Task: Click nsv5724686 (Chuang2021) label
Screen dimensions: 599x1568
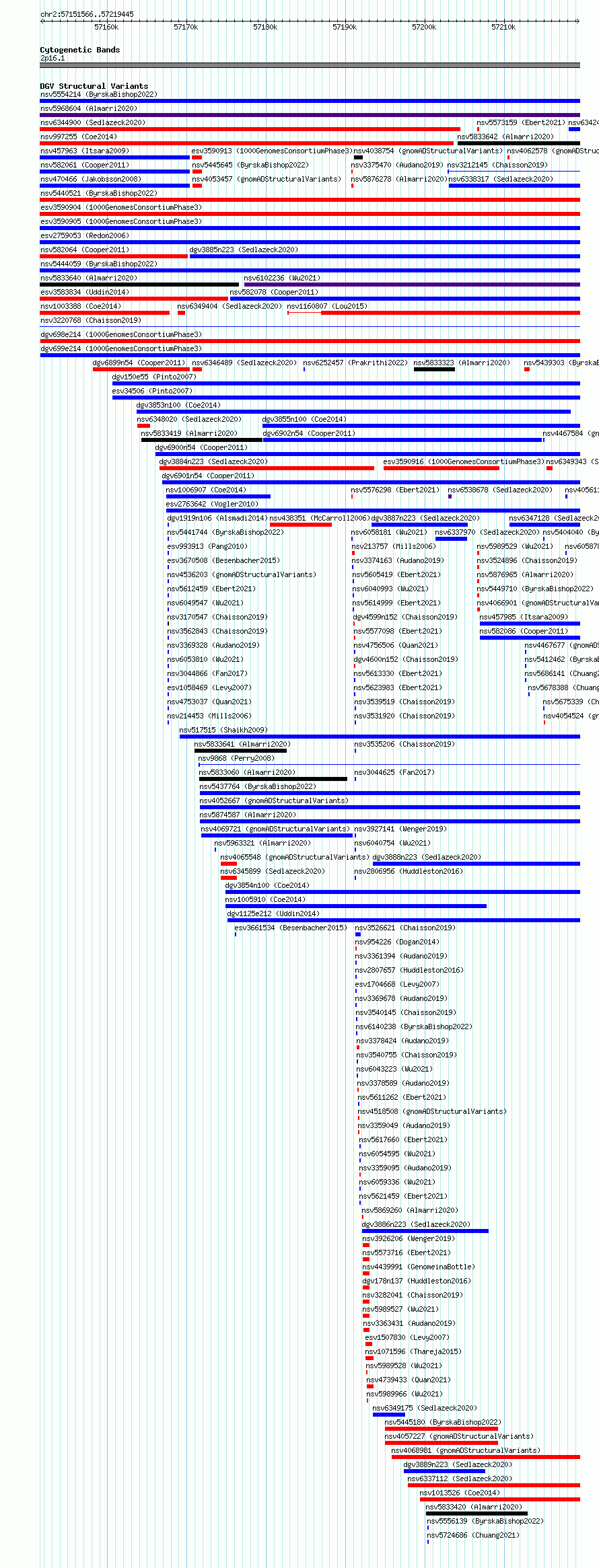Action: [x=473, y=1535]
